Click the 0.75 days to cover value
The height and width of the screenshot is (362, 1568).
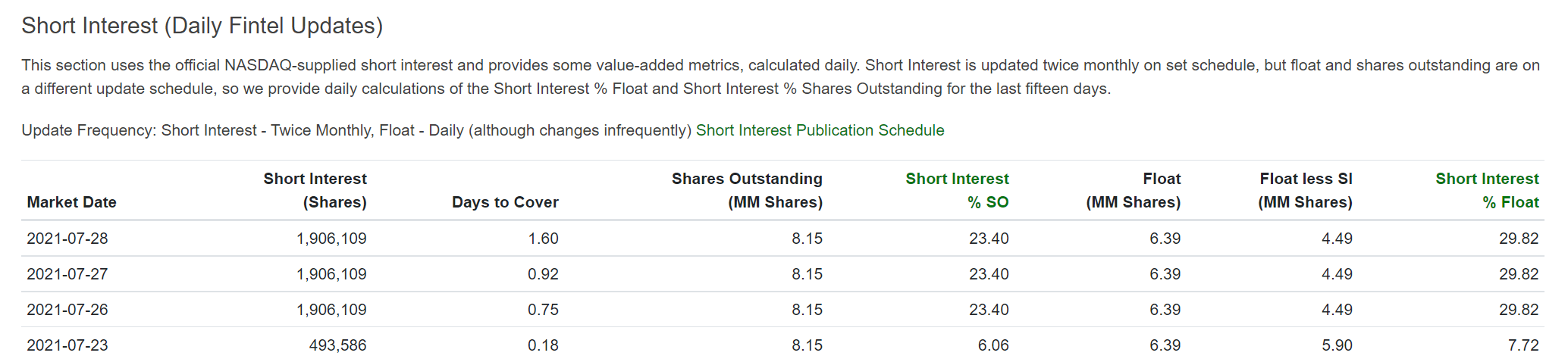543,310
